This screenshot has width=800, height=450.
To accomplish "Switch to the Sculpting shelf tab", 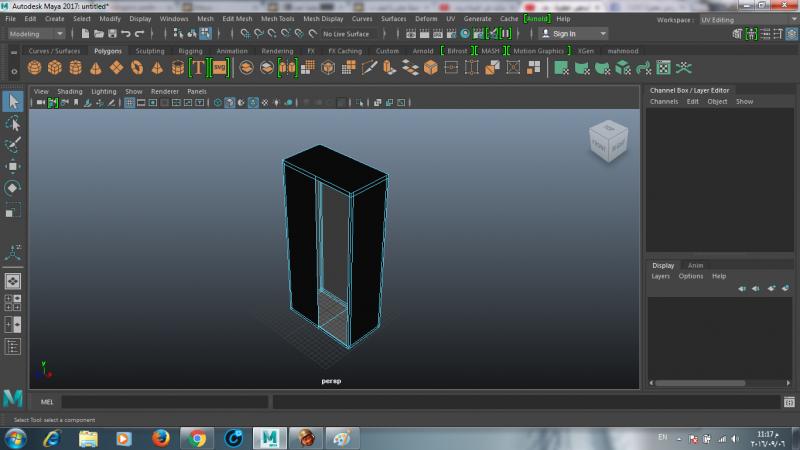I will [x=149, y=50].
